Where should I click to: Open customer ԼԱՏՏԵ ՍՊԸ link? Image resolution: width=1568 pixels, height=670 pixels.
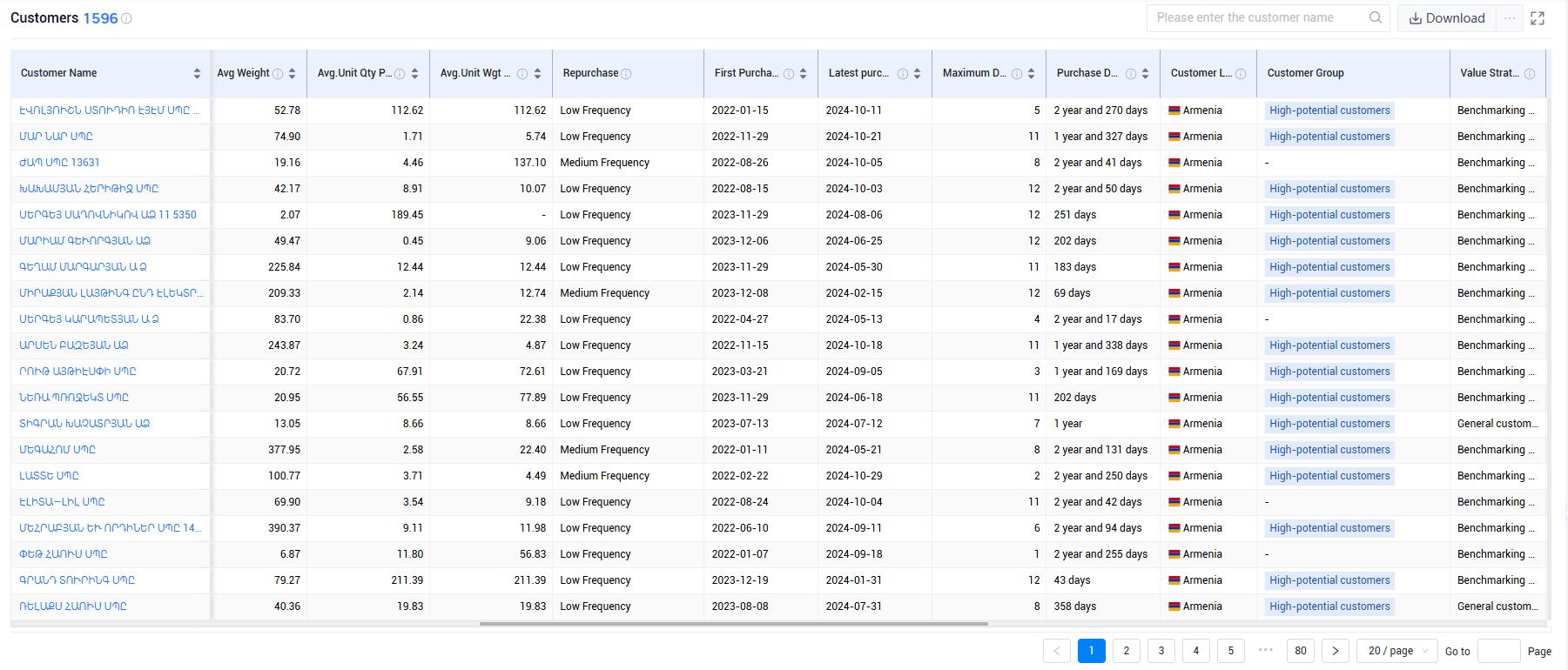[x=50, y=476]
